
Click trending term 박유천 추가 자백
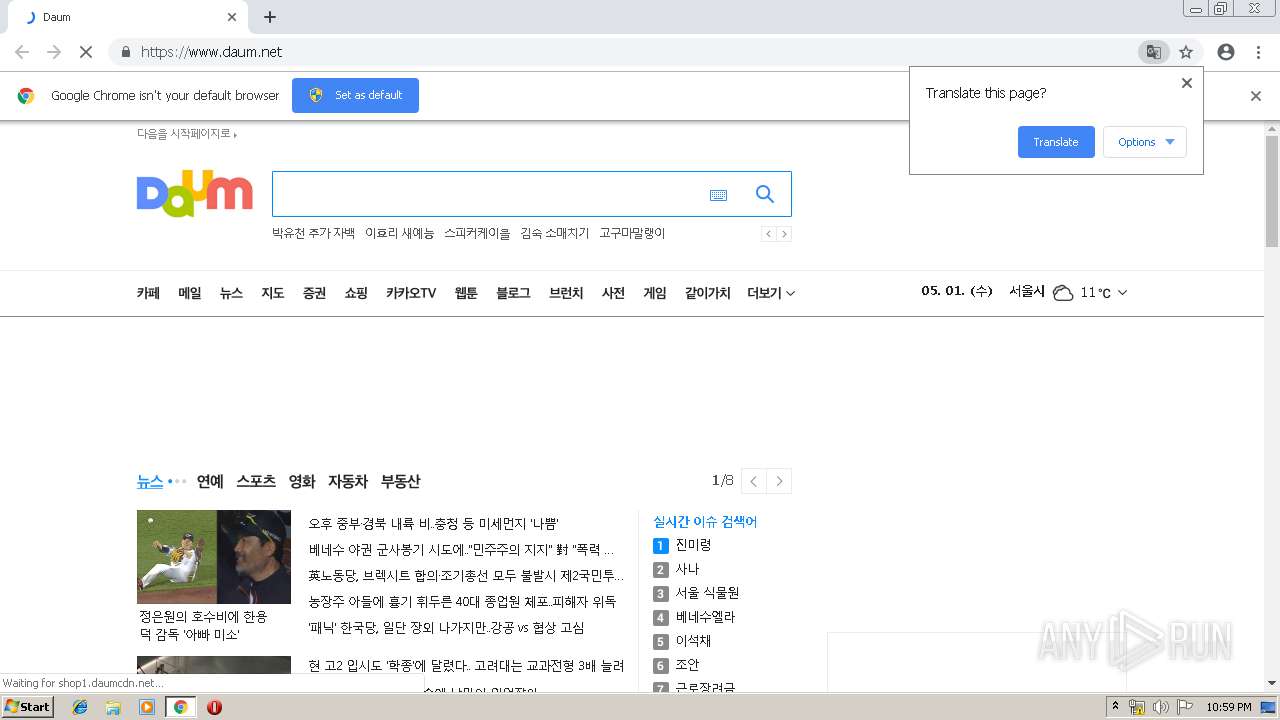313,233
